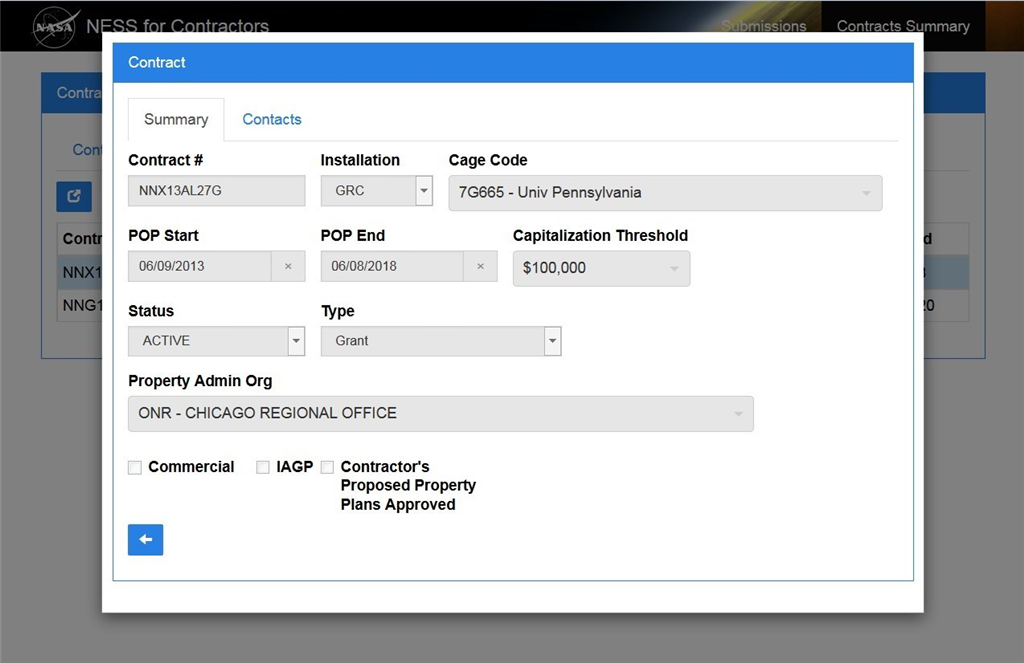
Task: Open Contracts Summary in navbar
Action: click(902, 26)
